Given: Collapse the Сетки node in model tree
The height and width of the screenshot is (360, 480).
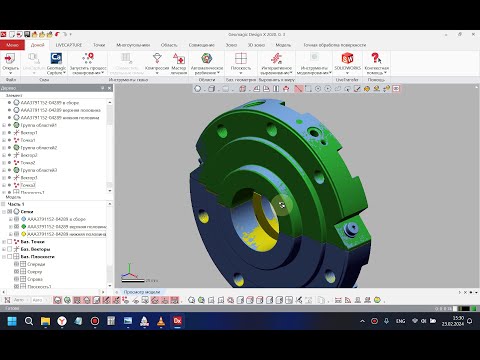Looking at the screenshot, I should pos(4,212).
